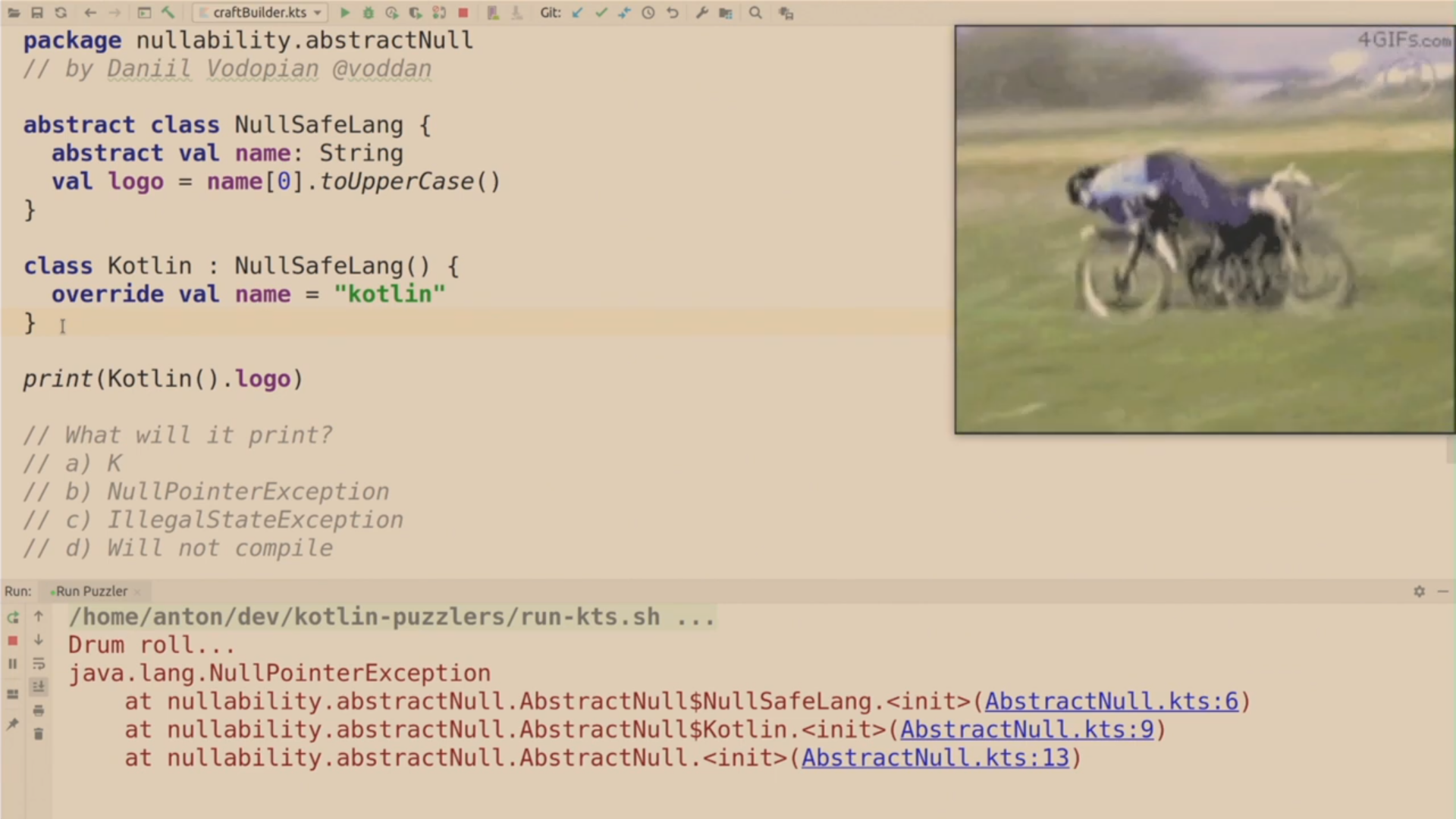Toggle scroll to end in console
Image resolution: width=1456 pixels, height=819 pixels.
[39, 687]
